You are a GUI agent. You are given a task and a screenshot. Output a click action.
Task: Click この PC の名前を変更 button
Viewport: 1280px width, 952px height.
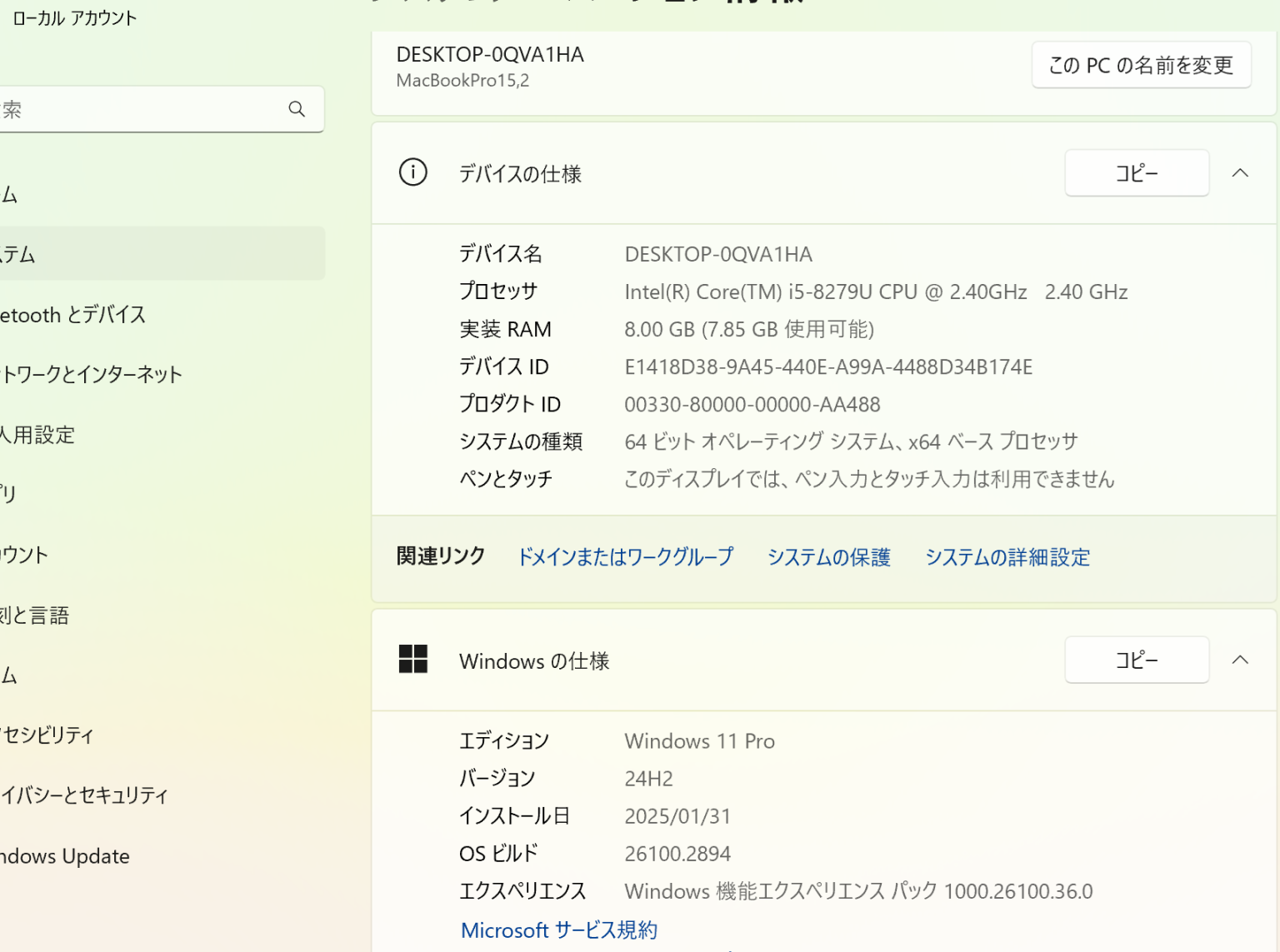point(1141,64)
